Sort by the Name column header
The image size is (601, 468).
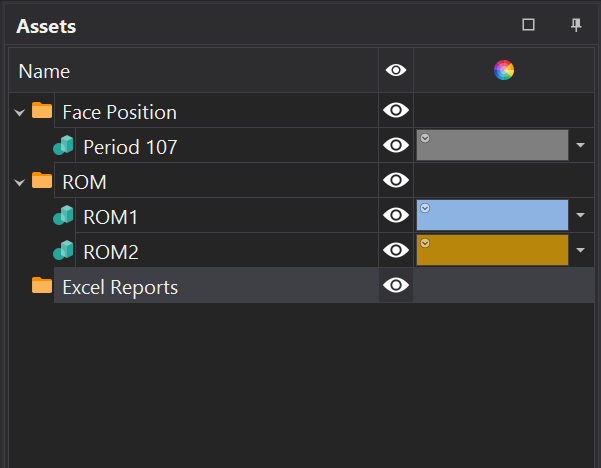[45, 72]
